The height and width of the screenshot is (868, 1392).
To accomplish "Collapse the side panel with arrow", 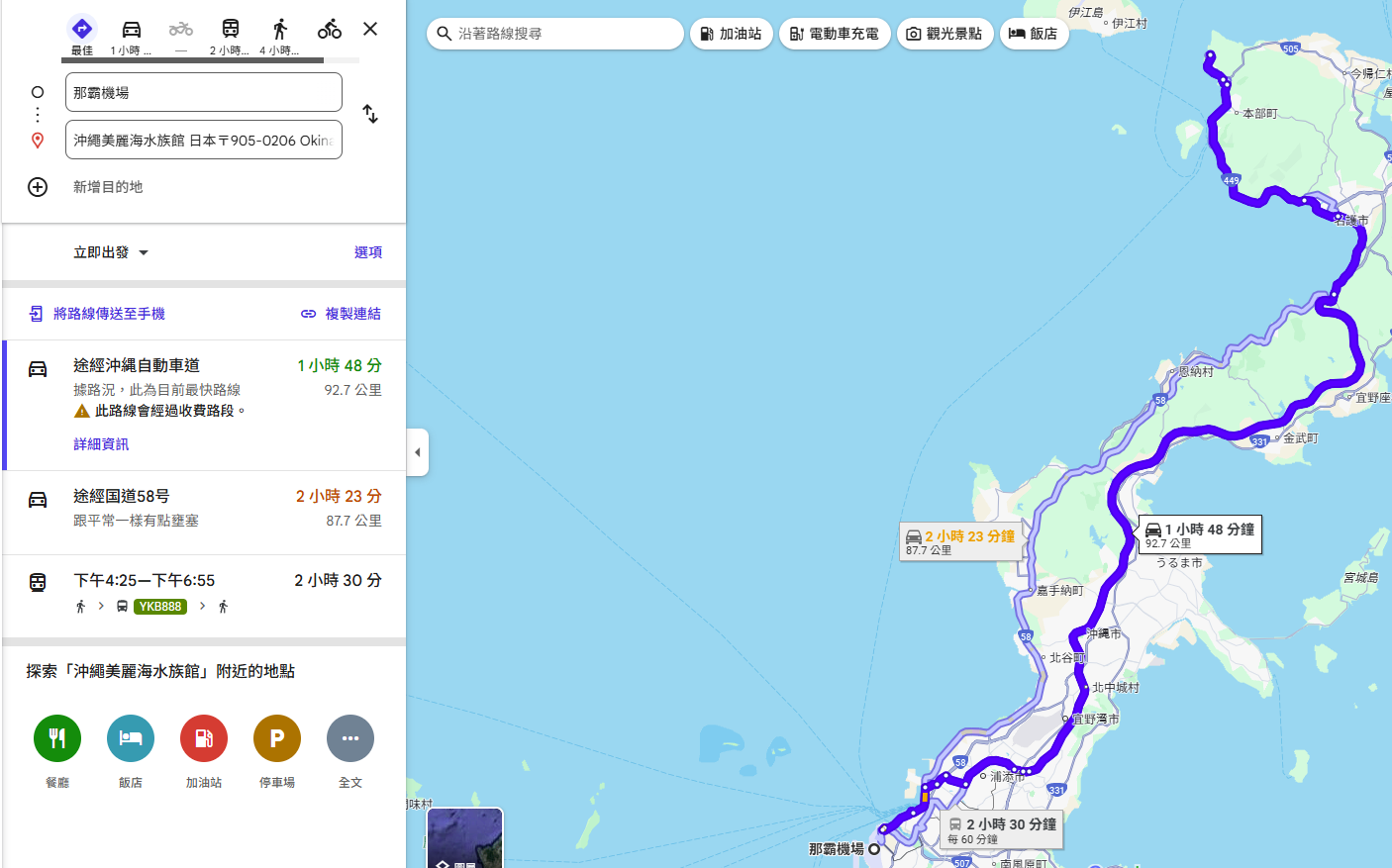I will coord(418,452).
